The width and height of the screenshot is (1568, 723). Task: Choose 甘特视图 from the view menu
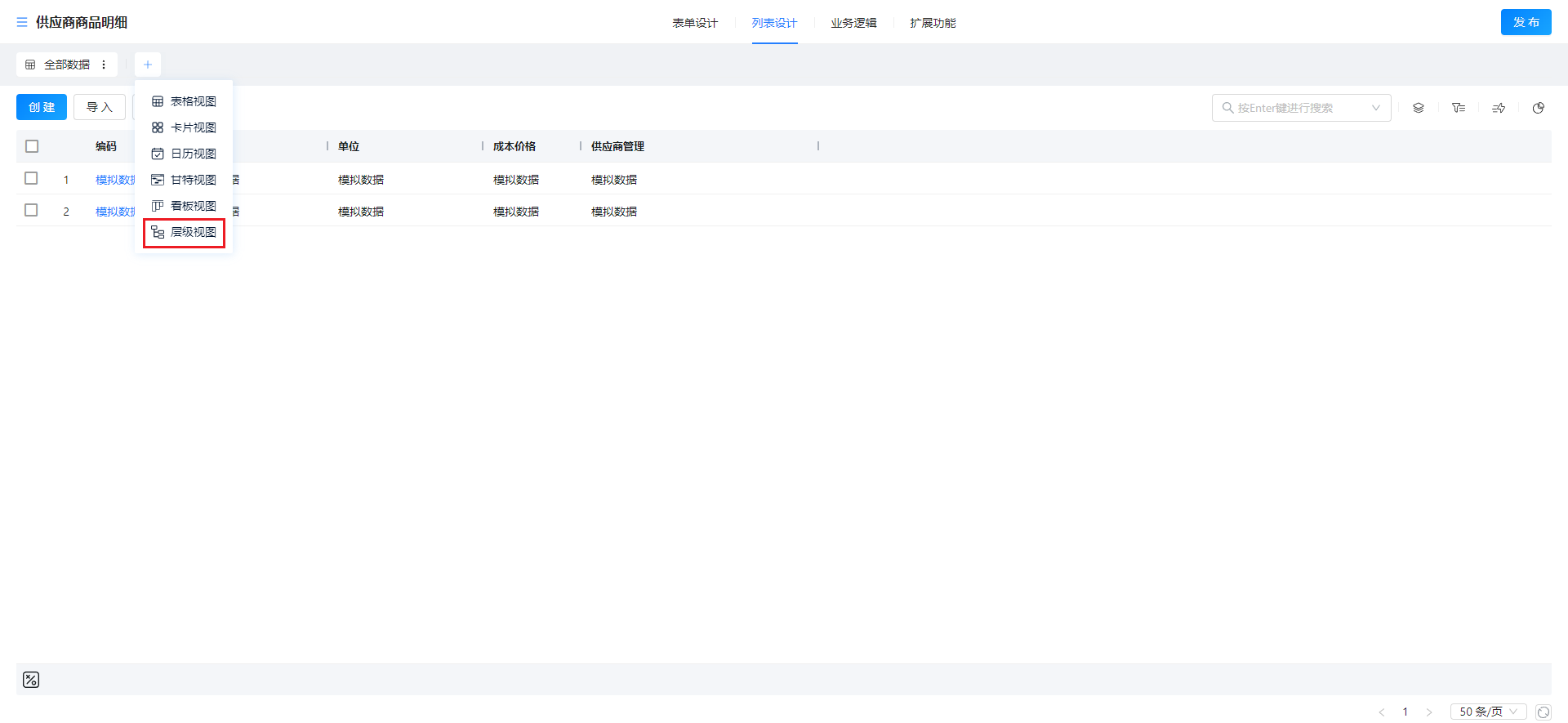tap(185, 180)
